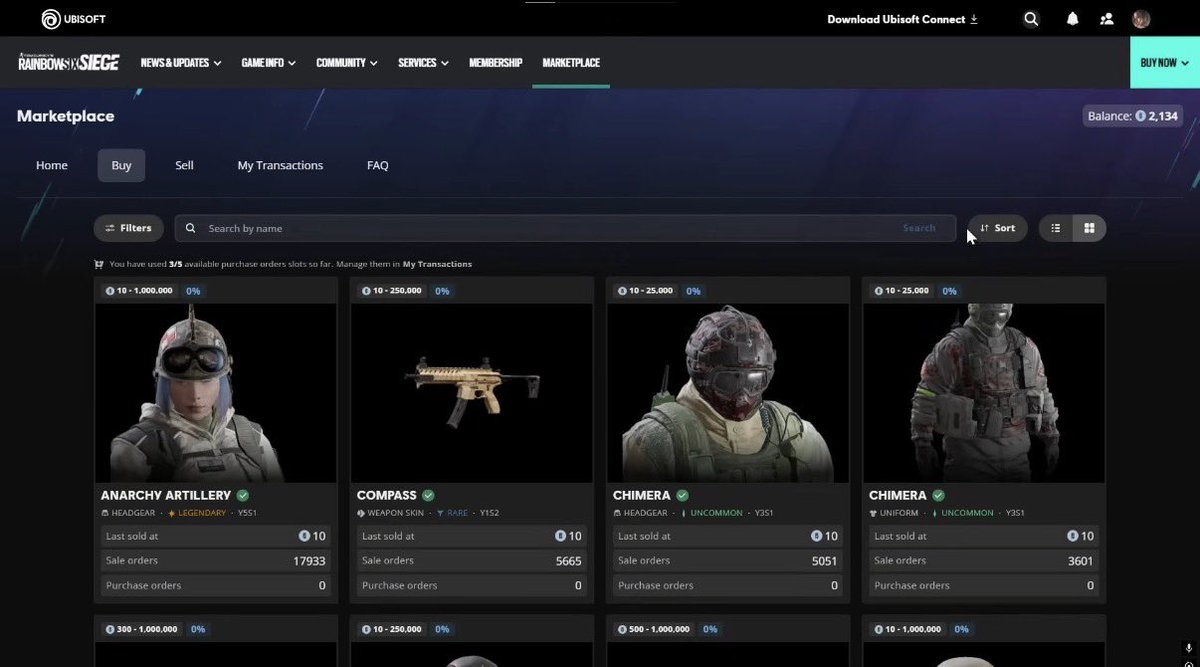Click the Y1S2 season label
The height and width of the screenshot is (667, 1200).
[489, 513]
